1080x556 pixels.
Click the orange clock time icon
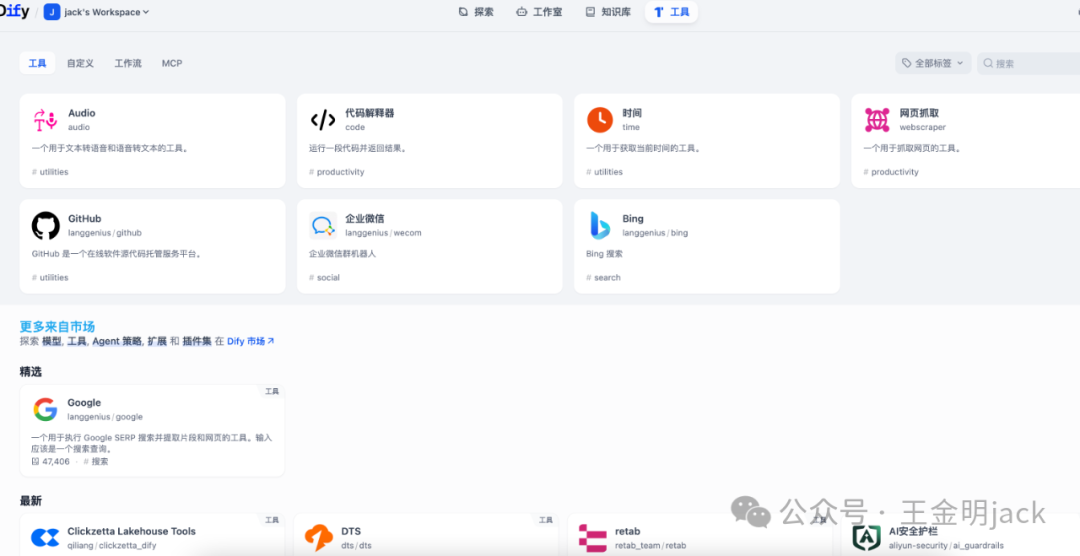point(600,120)
